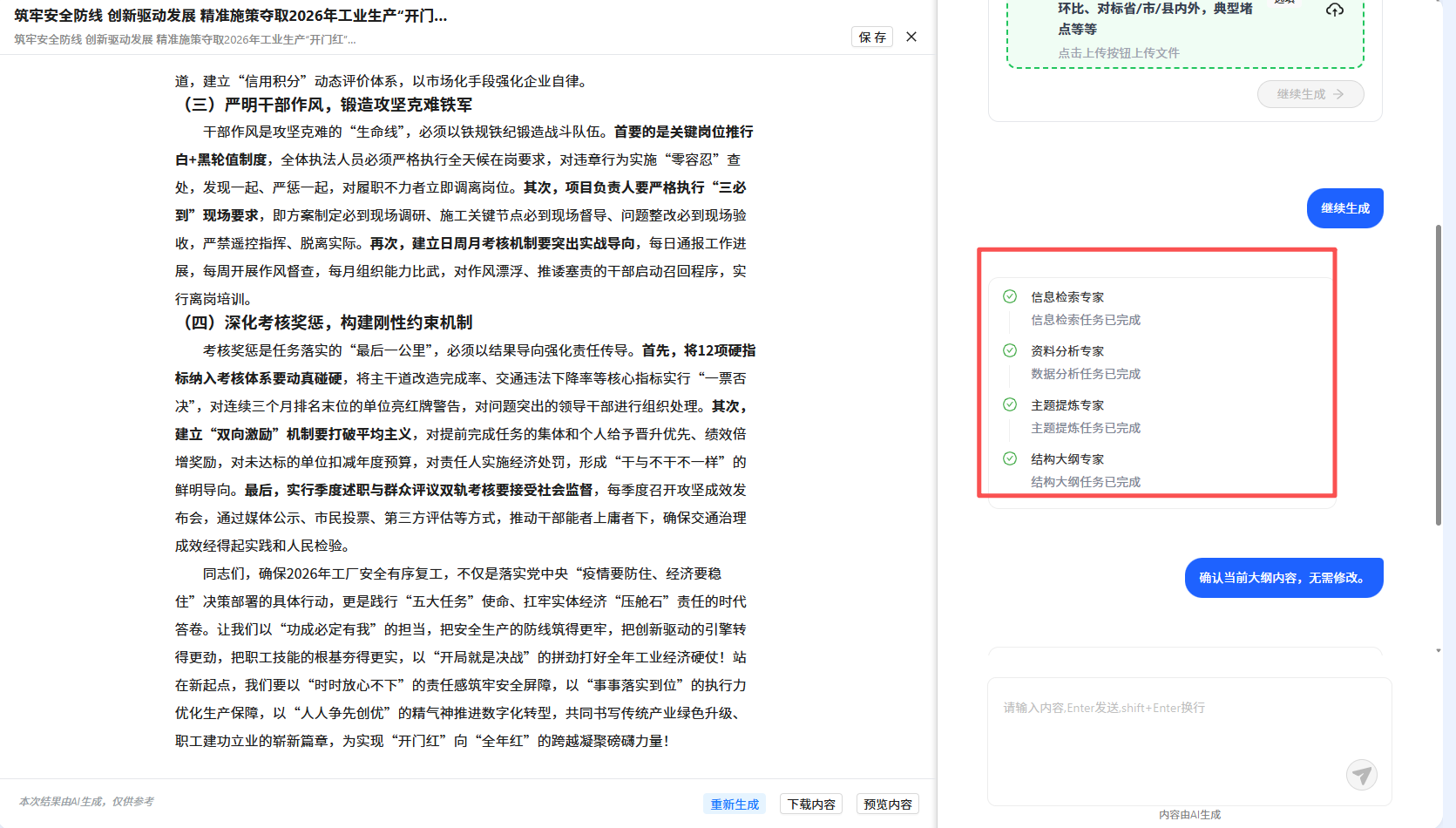Click the green check icon beside 信息检索专家
Image resolution: width=1456 pixels, height=828 pixels.
point(1010,296)
